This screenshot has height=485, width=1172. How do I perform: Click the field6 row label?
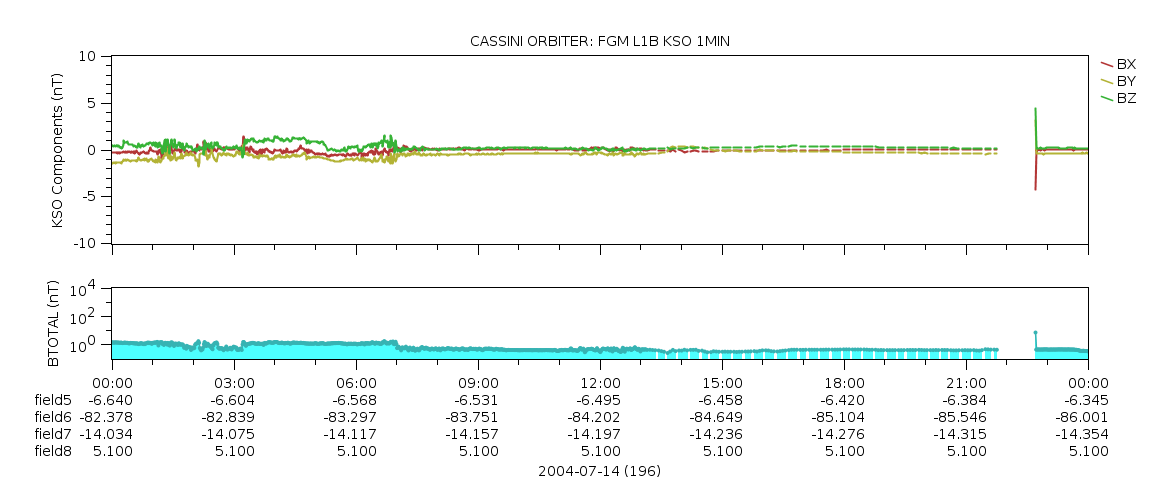click(x=53, y=417)
